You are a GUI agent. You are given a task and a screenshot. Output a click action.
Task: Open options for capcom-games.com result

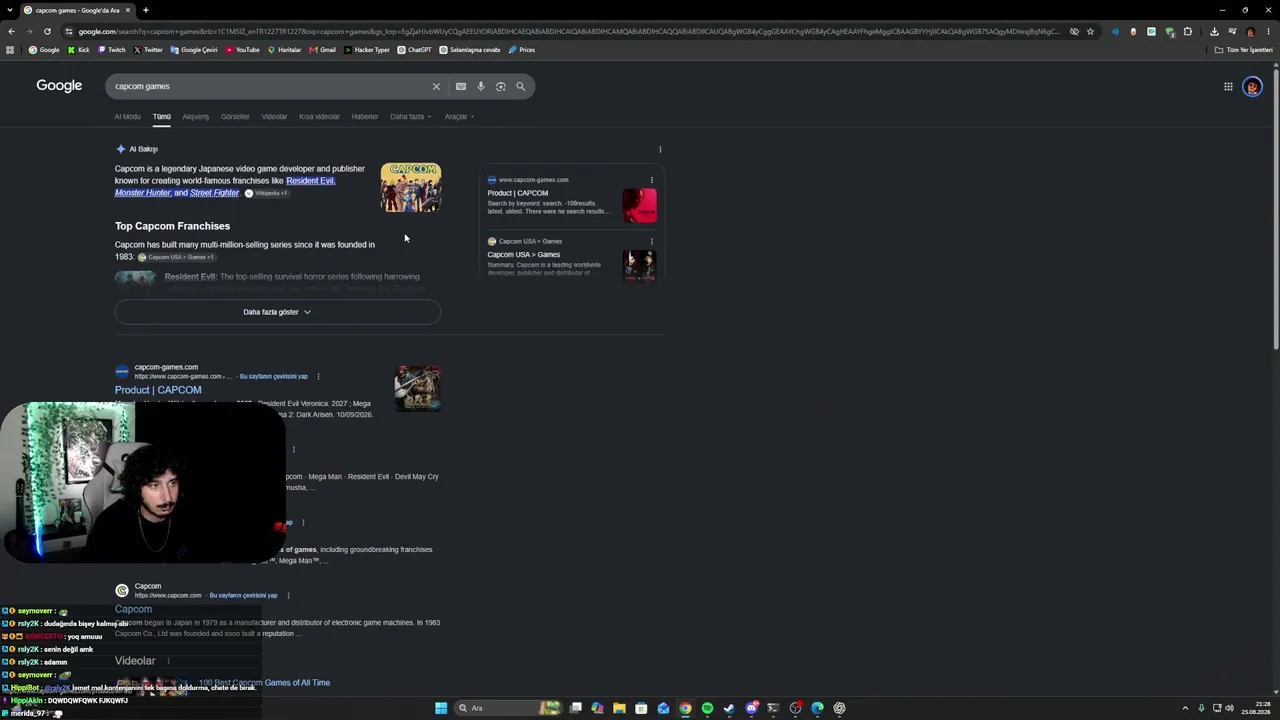pyautogui.click(x=318, y=376)
